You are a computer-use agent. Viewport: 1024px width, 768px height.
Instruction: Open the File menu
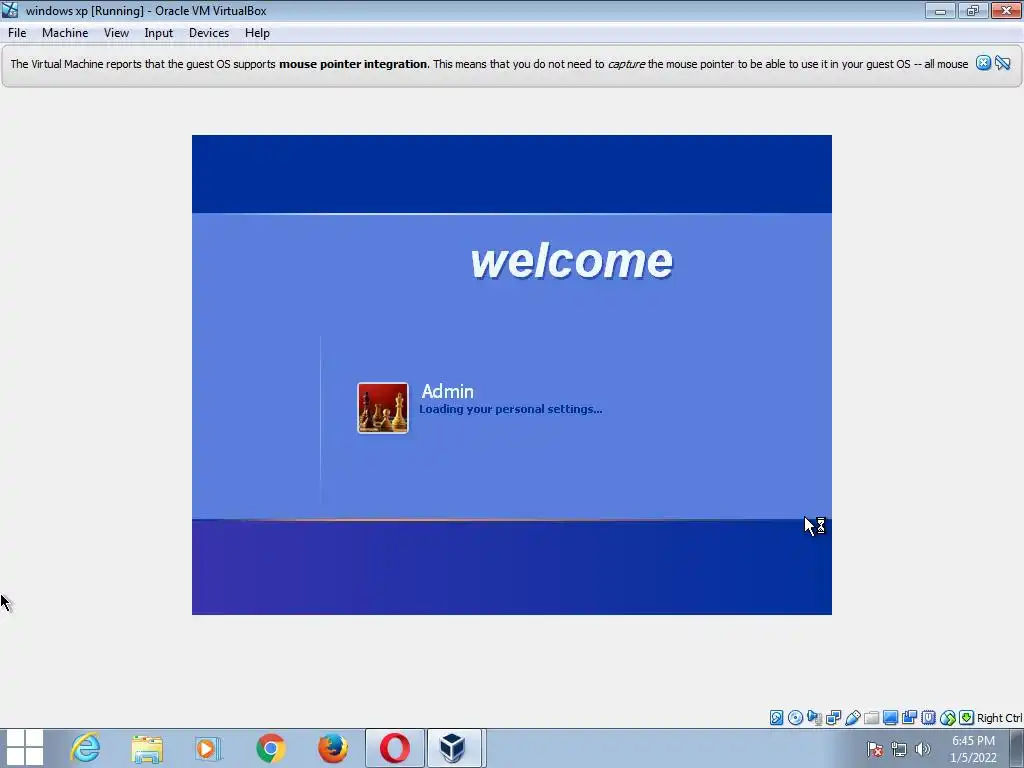click(x=17, y=33)
